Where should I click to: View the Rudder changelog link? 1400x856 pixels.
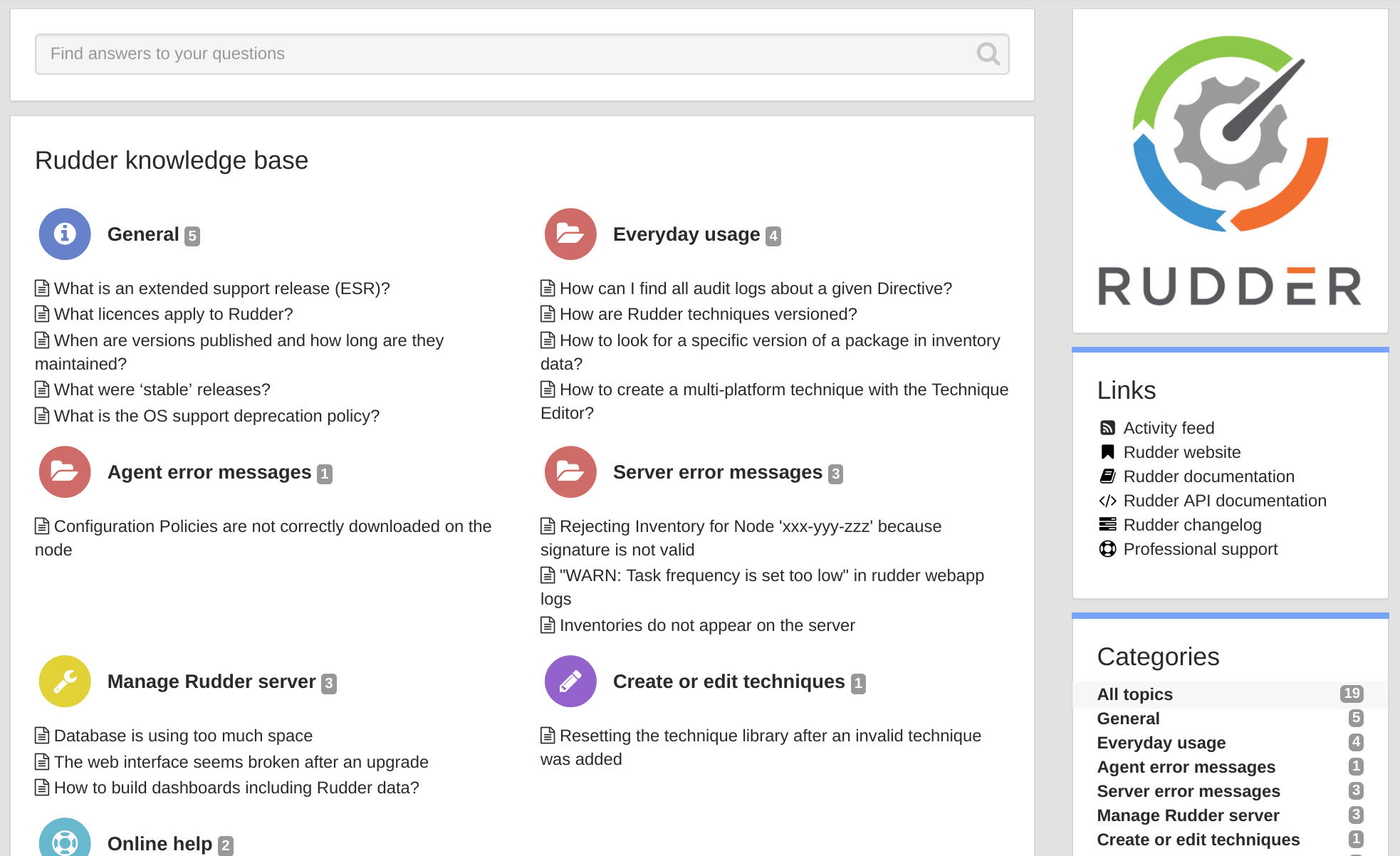click(x=1193, y=525)
